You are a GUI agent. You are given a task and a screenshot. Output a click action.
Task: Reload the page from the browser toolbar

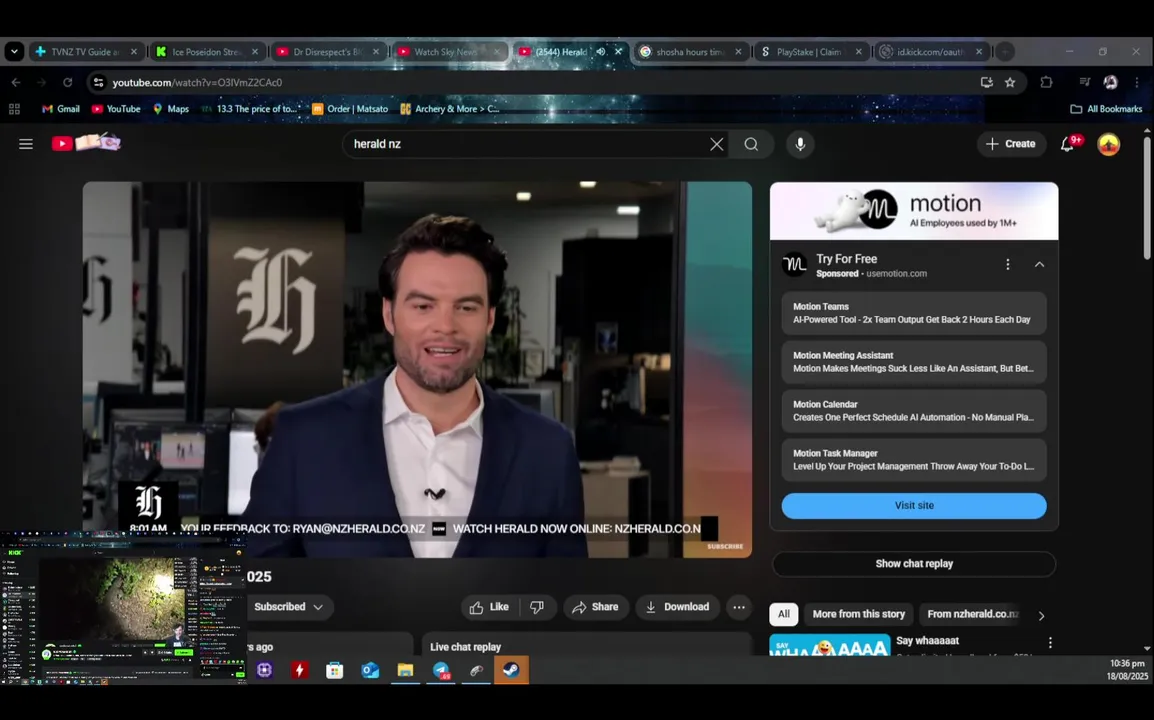[68, 82]
